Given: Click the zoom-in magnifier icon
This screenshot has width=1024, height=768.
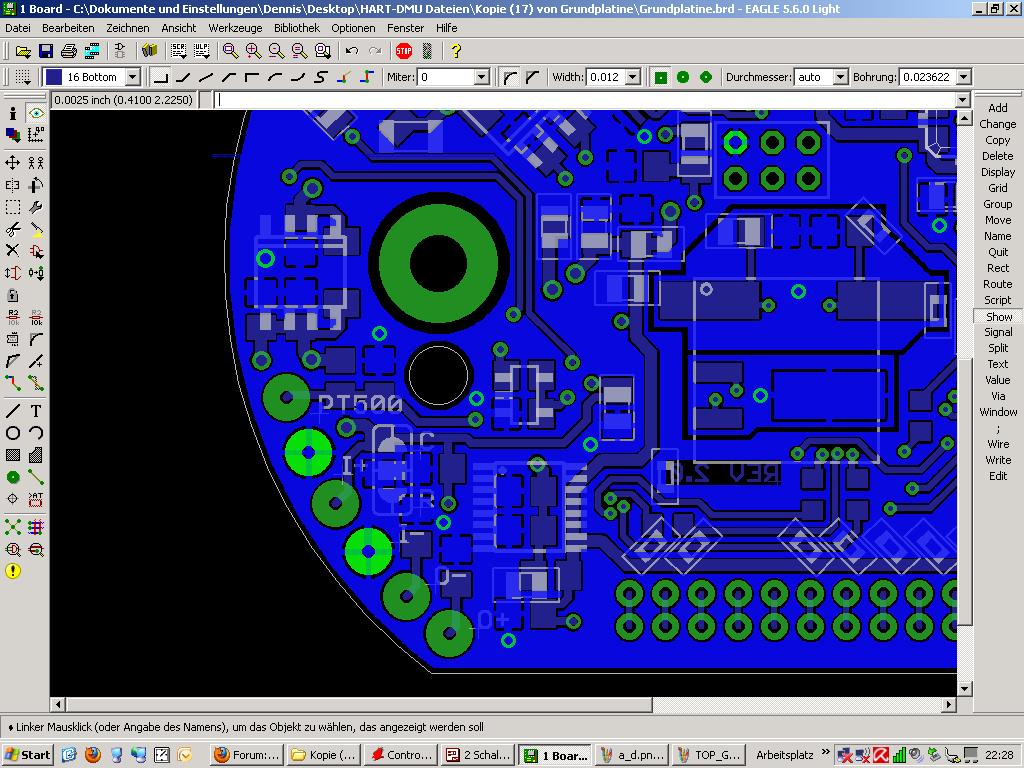Looking at the screenshot, I should [254, 50].
